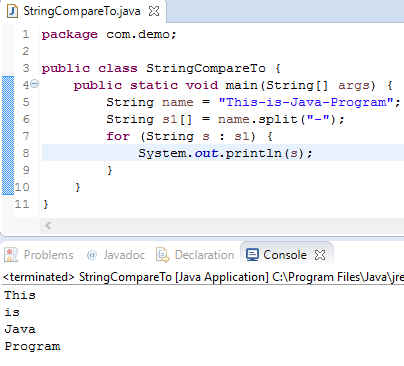Click the Java file icon on editor tab
This screenshot has width=404, height=366.
point(12,11)
